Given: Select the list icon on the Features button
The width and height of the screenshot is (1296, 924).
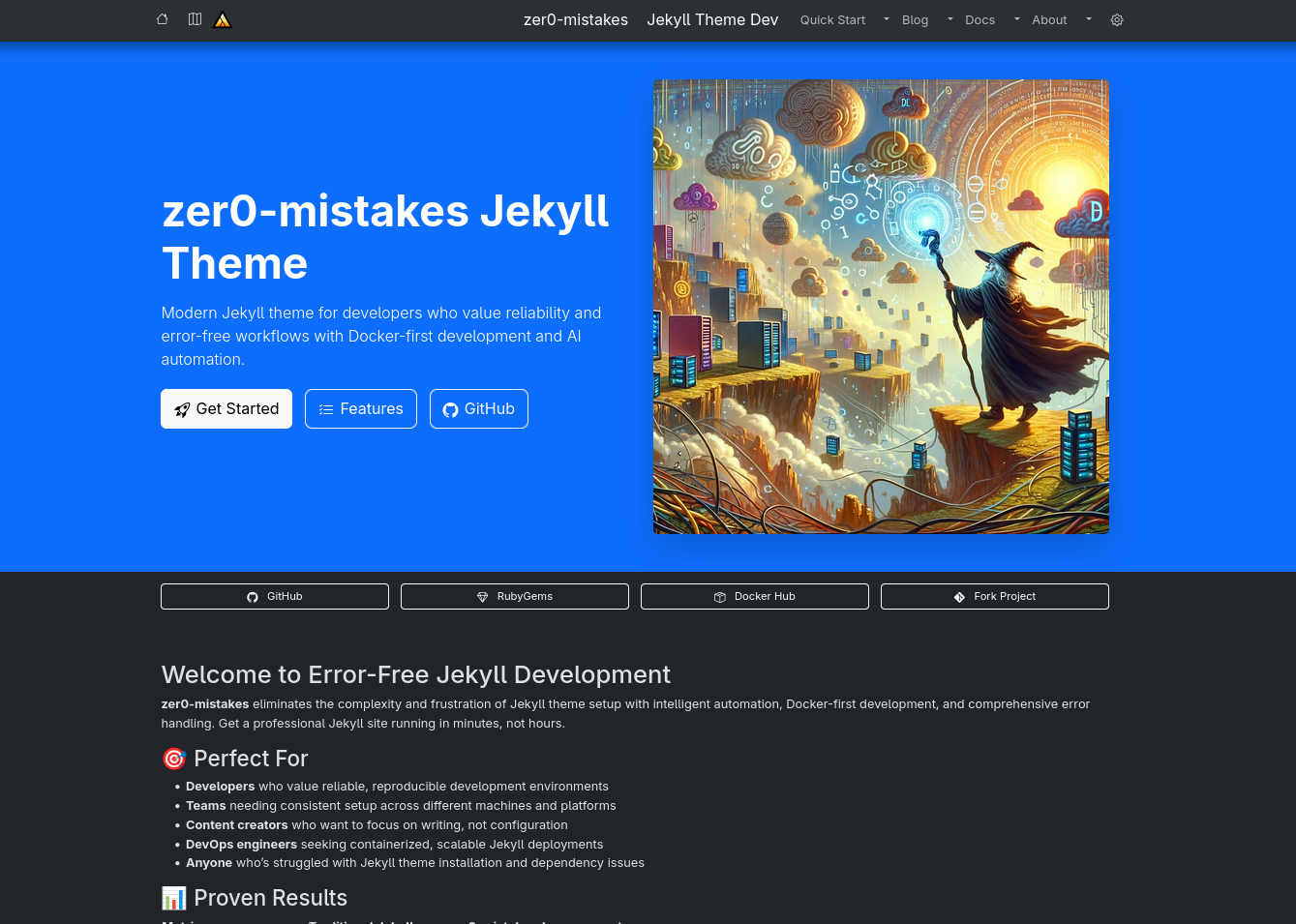Looking at the screenshot, I should 326,408.
